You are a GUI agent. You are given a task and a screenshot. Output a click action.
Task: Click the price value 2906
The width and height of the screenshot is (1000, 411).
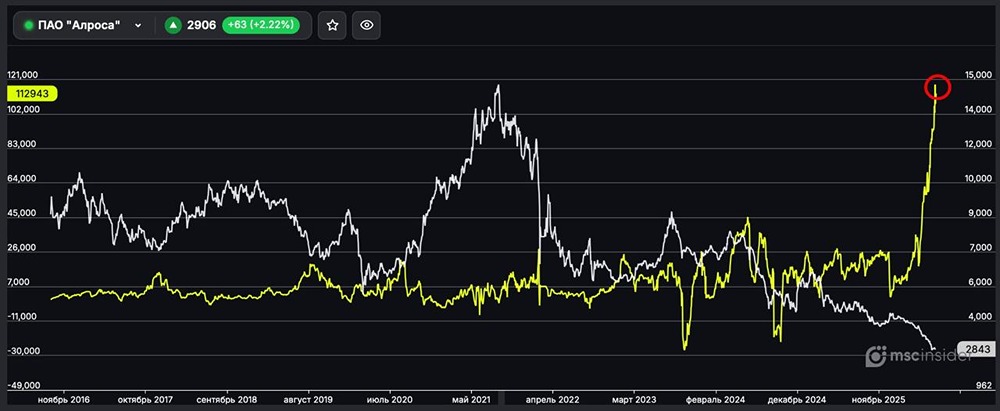201,26
